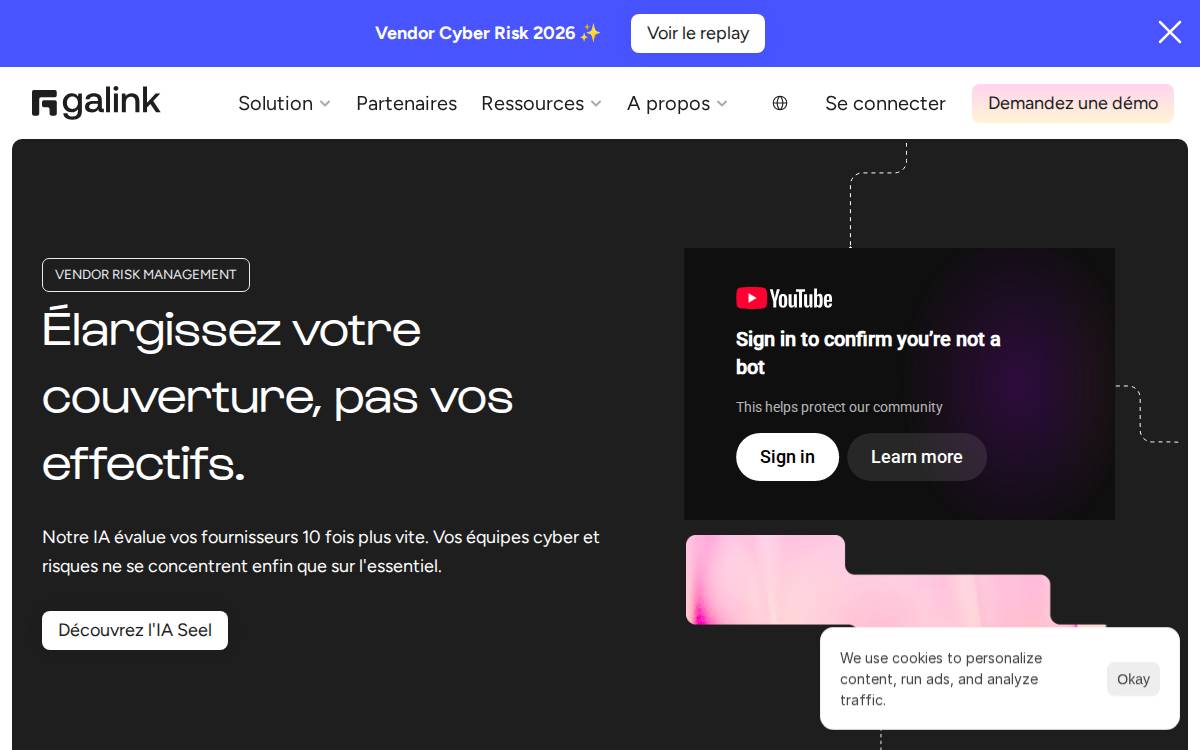This screenshot has width=1200, height=750.
Task: Click the cookie notice message text
Action: [941, 679]
